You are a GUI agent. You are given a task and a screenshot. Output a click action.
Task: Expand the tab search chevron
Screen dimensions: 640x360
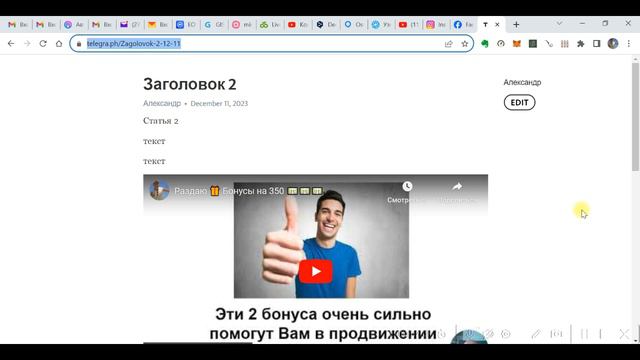tap(559, 24)
